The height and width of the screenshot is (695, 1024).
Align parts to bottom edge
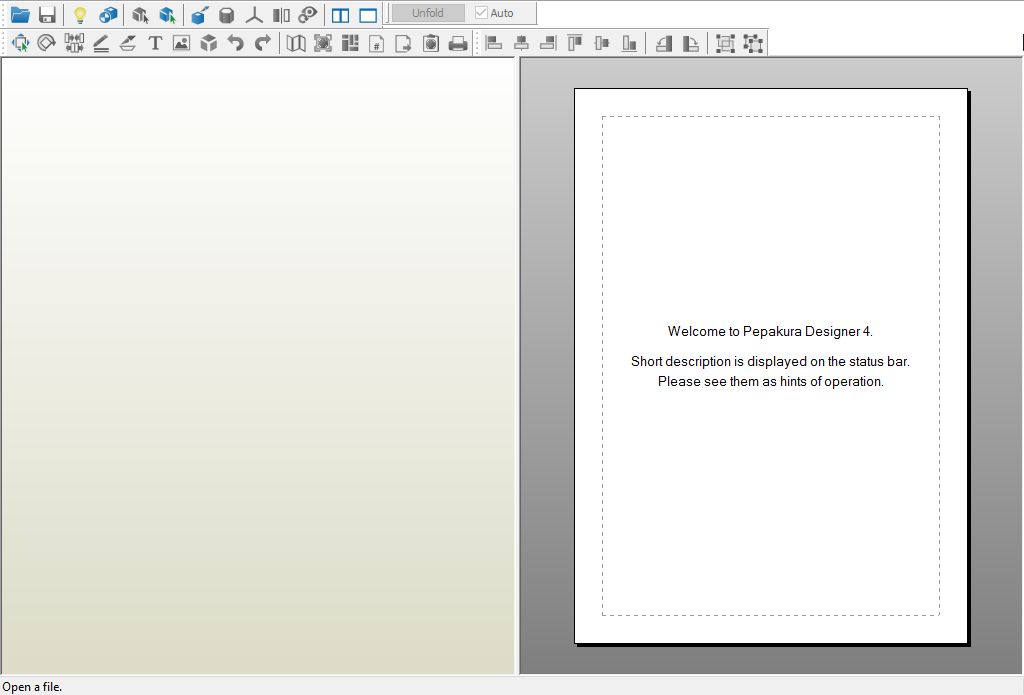(x=630, y=43)
